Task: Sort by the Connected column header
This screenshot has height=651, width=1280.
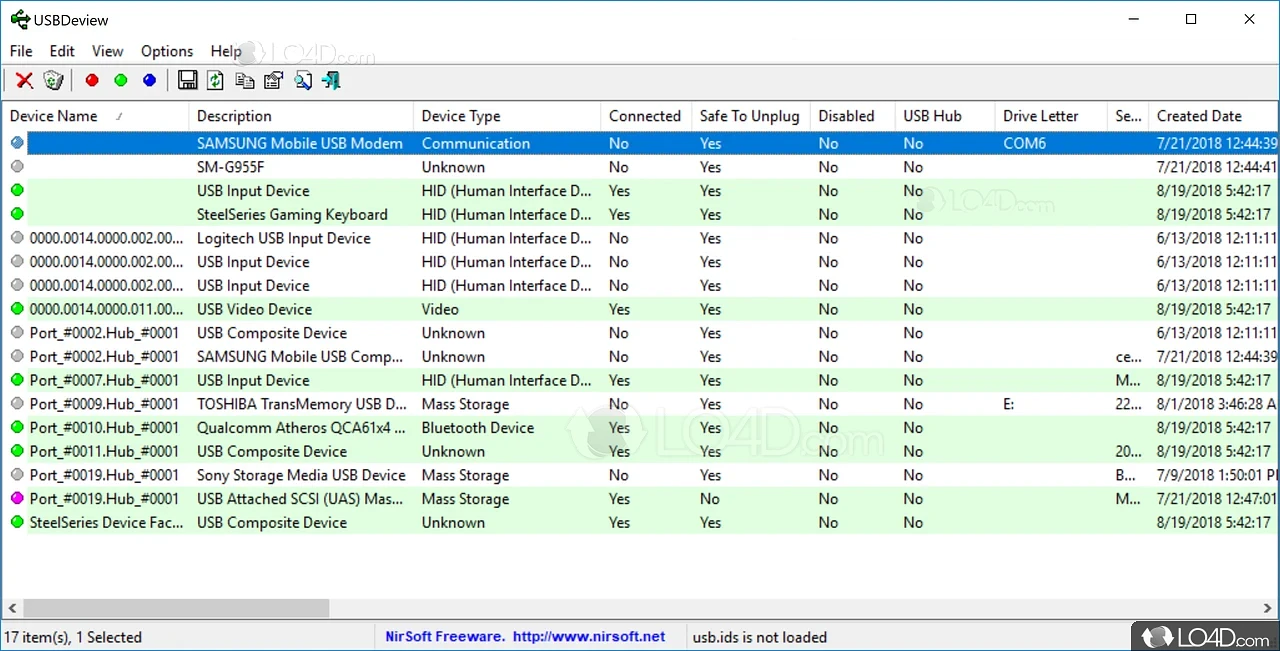Action: (x=644, y=116)
